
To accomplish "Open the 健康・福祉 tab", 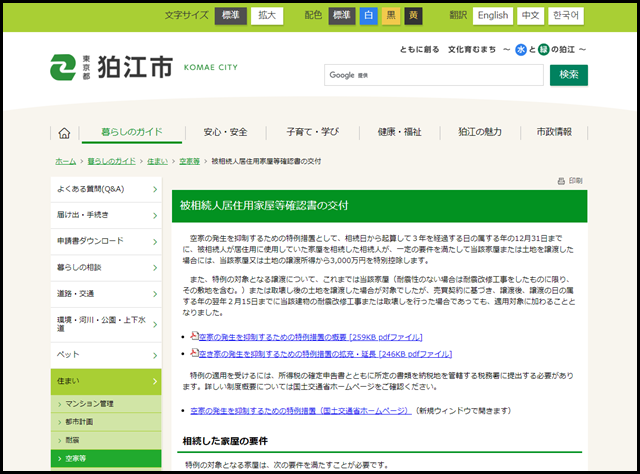I will [399, 132].
